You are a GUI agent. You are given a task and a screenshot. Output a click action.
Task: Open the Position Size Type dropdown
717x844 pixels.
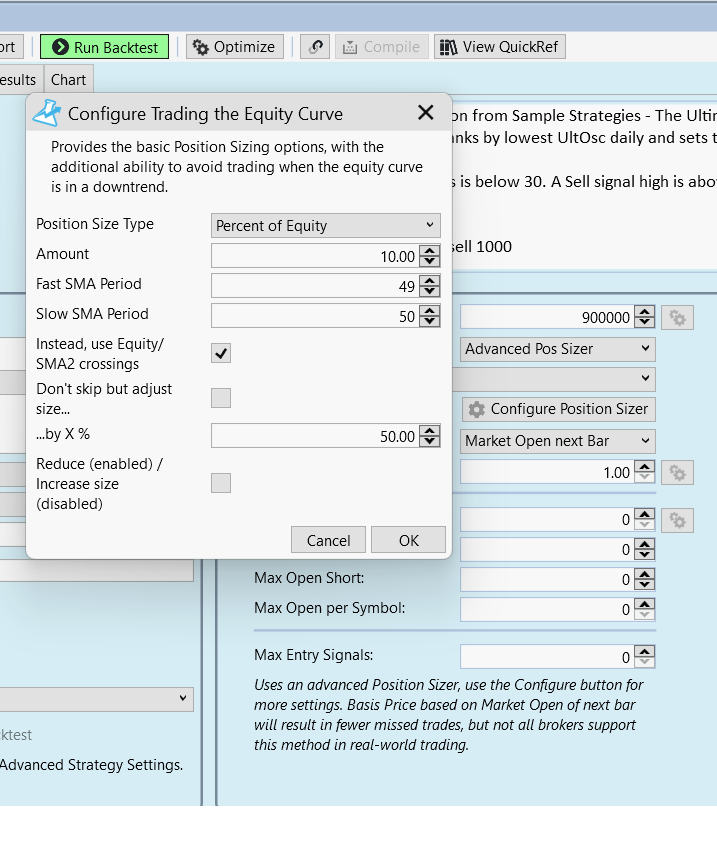325,226
